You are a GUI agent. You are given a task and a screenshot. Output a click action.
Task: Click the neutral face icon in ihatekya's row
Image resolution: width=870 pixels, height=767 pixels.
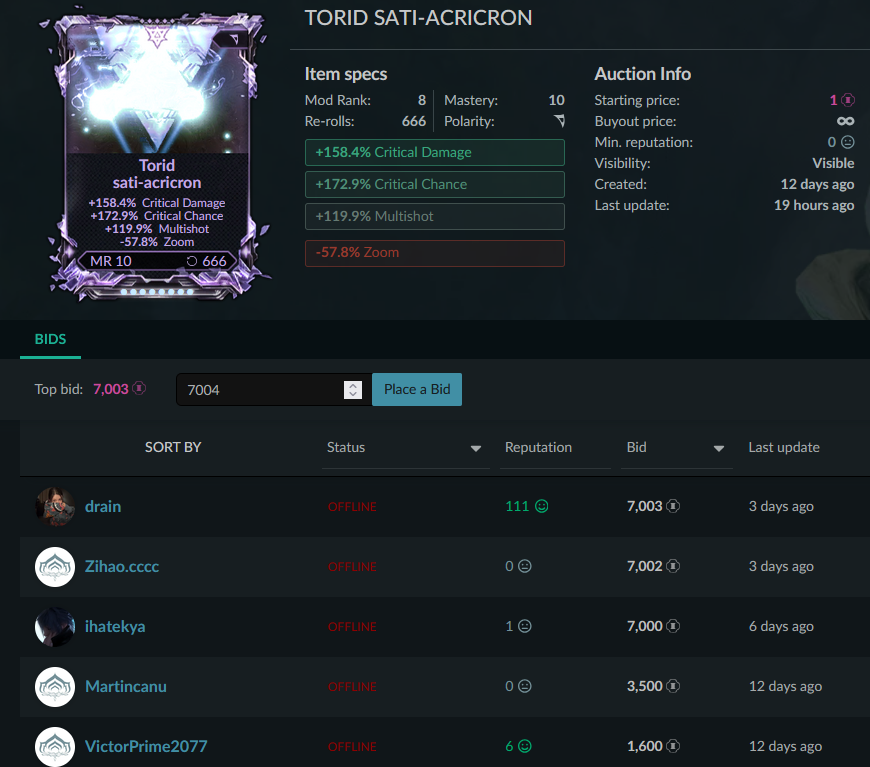(524, 626)
